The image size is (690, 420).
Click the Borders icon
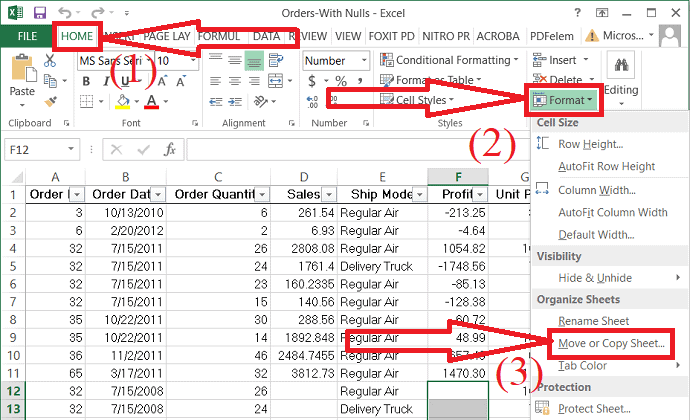point(86,102)
